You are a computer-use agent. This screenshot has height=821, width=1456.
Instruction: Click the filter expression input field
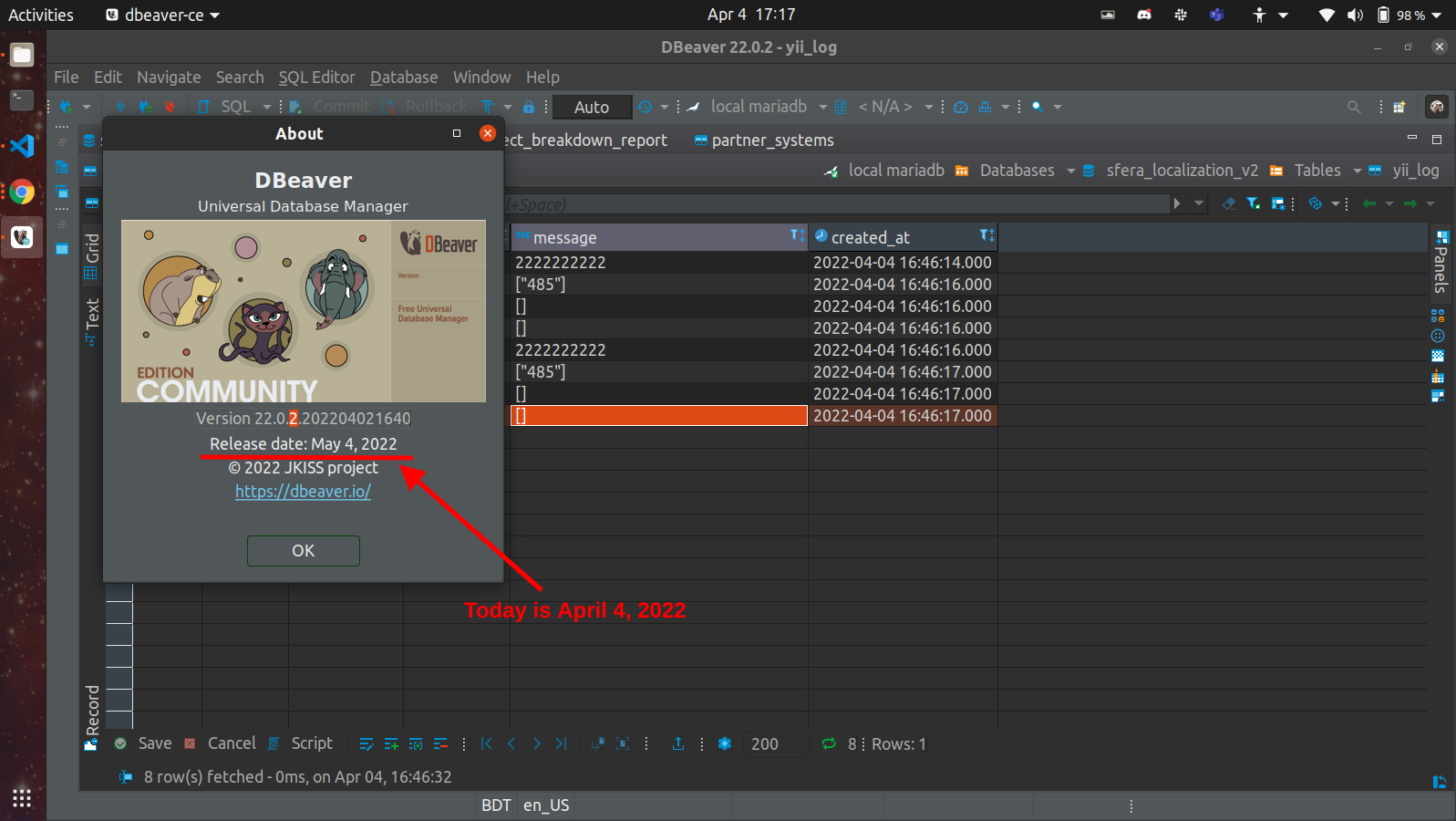(837, 204)
